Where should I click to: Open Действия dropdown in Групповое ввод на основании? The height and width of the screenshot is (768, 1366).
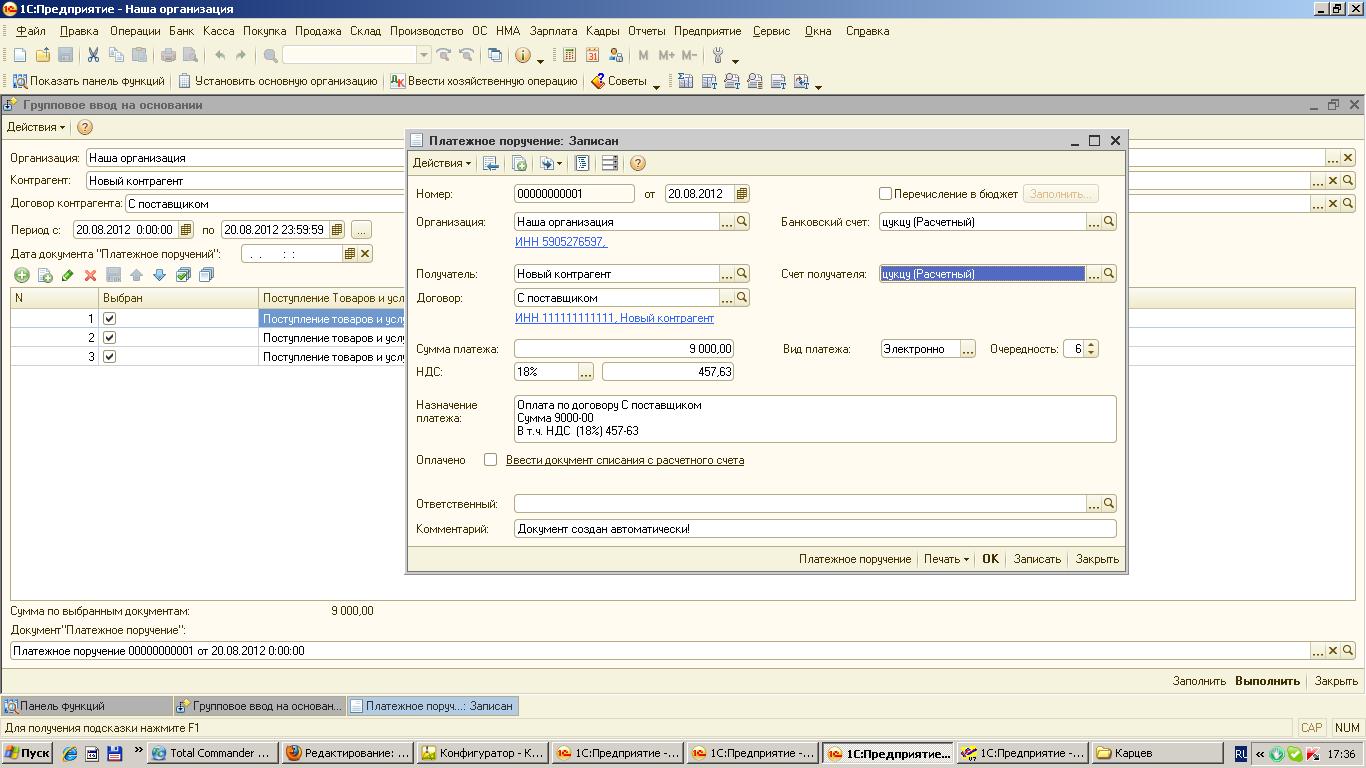36,127
